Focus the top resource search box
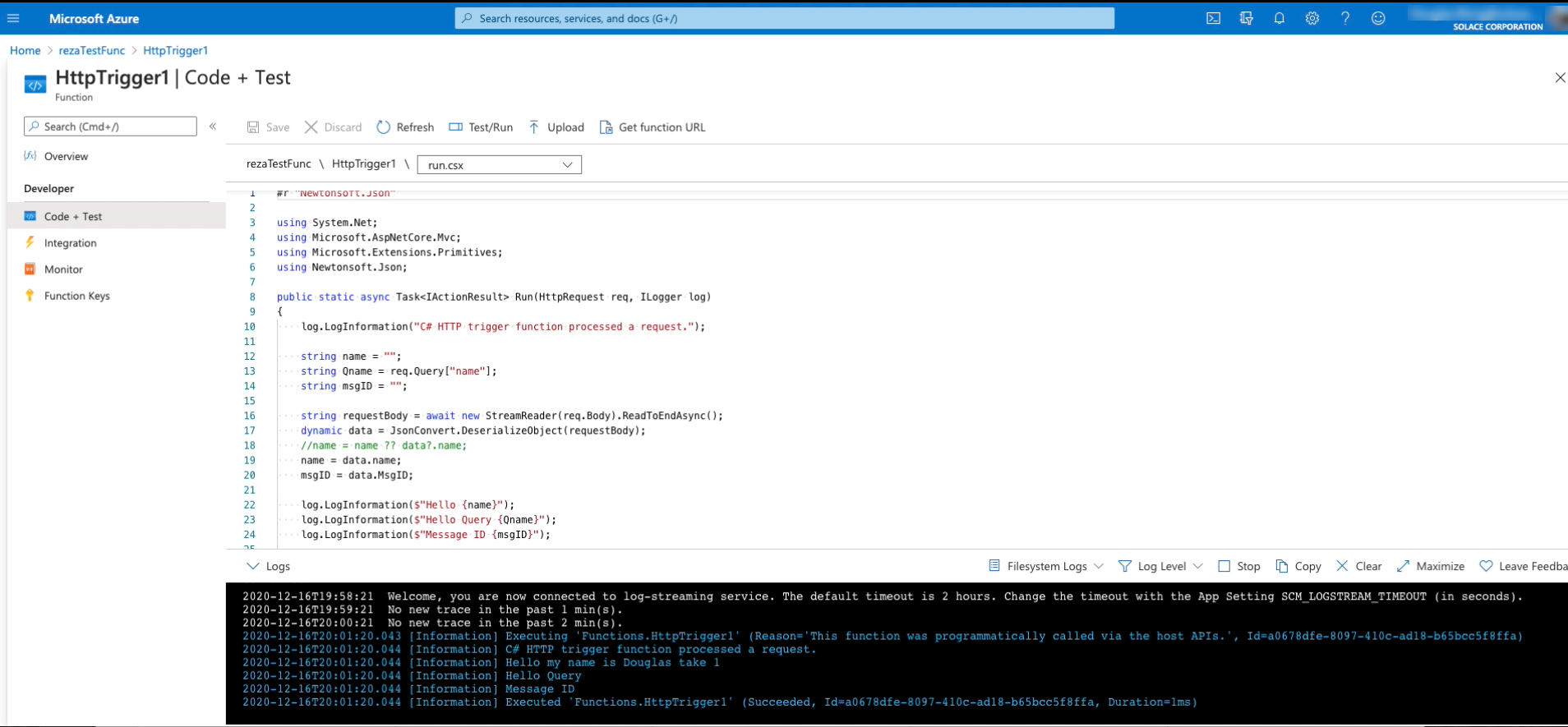1568x727 pixels. tap(784, 18)
